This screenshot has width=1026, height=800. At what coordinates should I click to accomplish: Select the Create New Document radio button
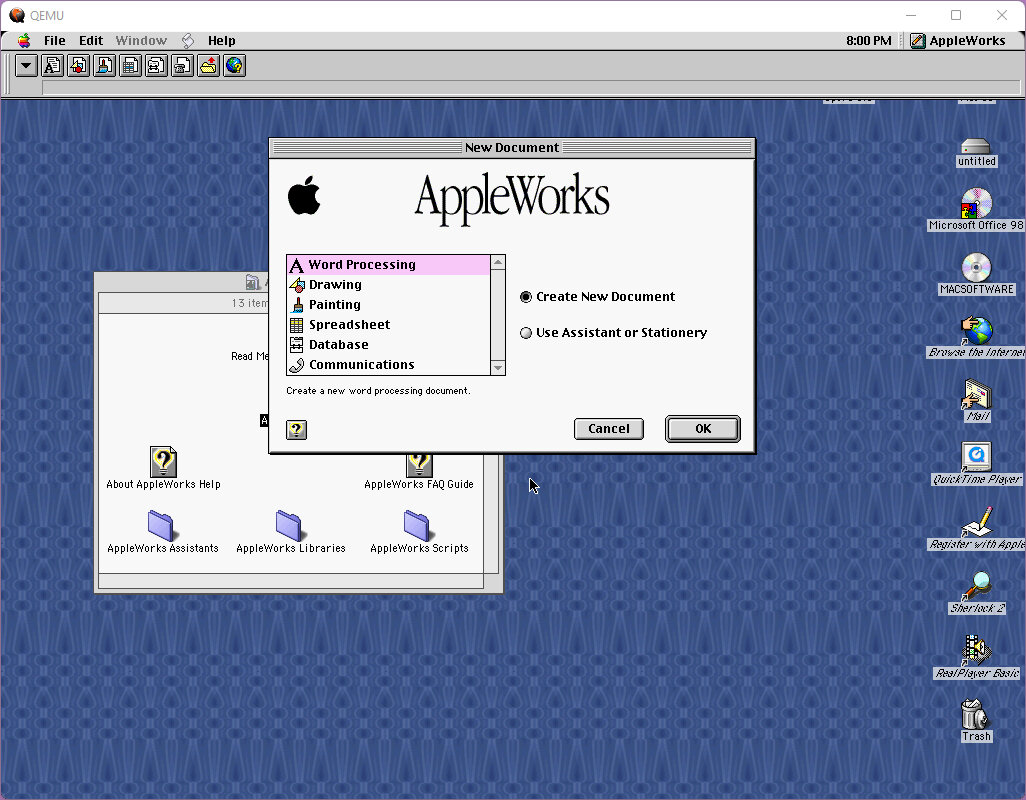tap(526, 297)
